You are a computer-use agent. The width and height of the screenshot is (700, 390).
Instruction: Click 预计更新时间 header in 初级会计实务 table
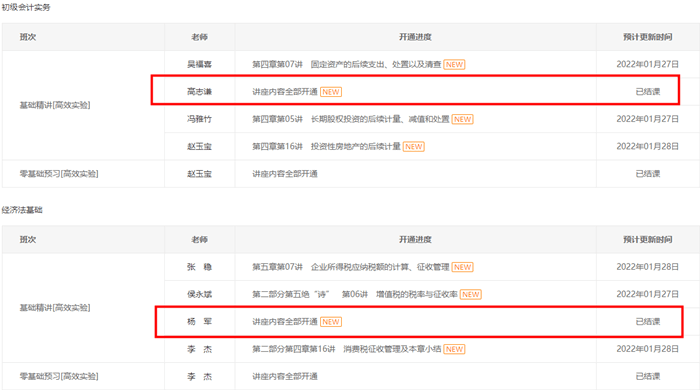(648, 37)
